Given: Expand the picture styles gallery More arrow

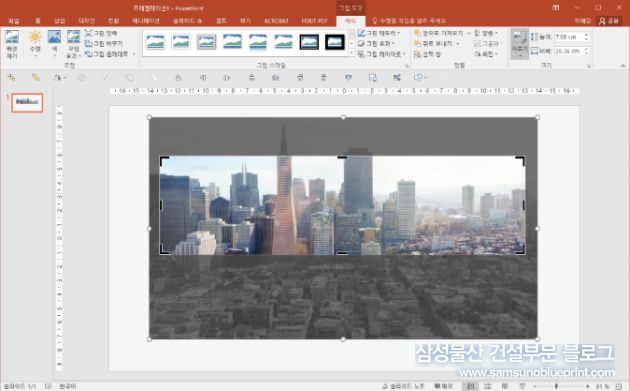Looking at the screenshot, I should click(x=352, y=53).
